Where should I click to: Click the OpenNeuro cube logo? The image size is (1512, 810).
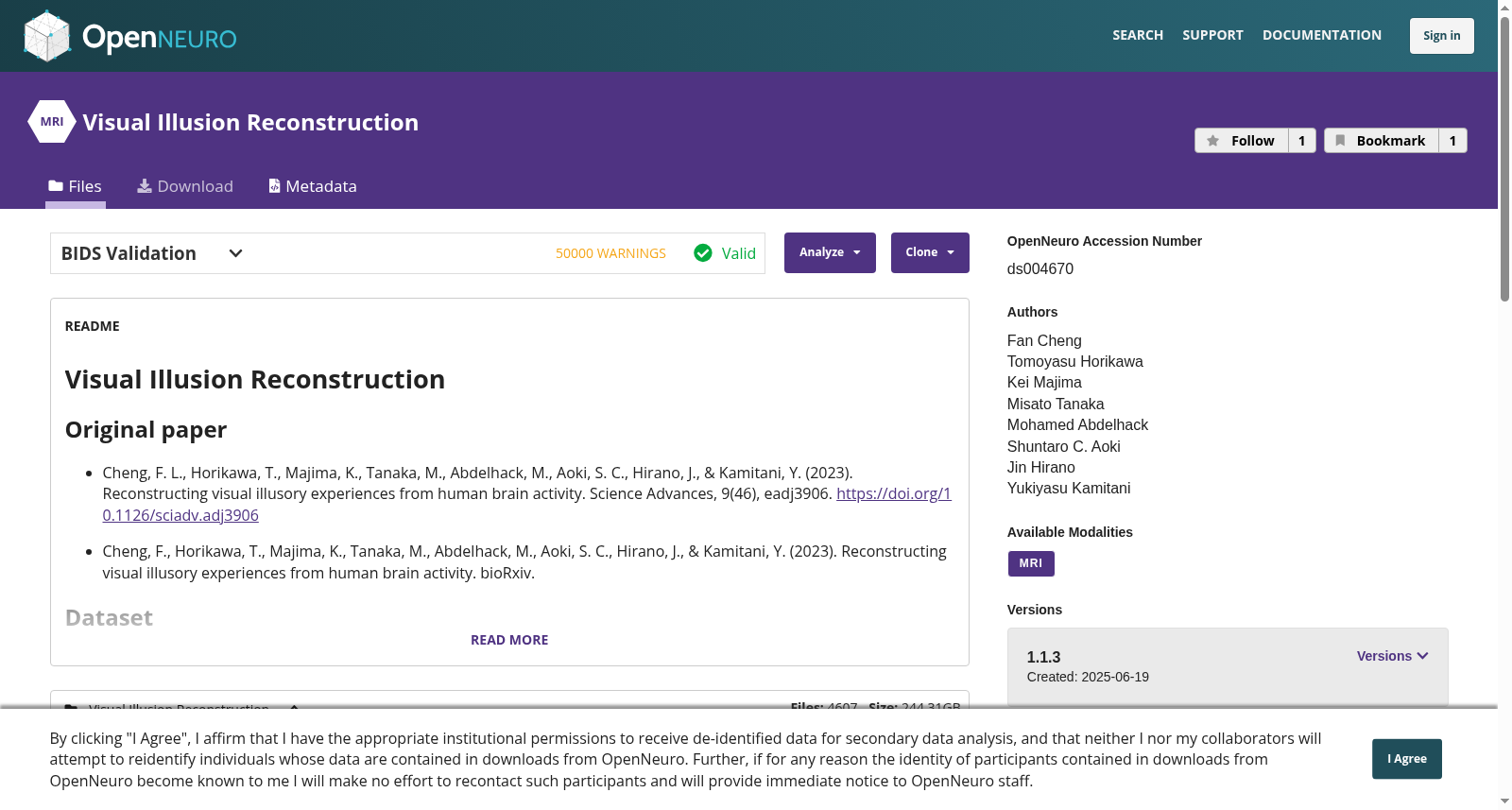47,36
